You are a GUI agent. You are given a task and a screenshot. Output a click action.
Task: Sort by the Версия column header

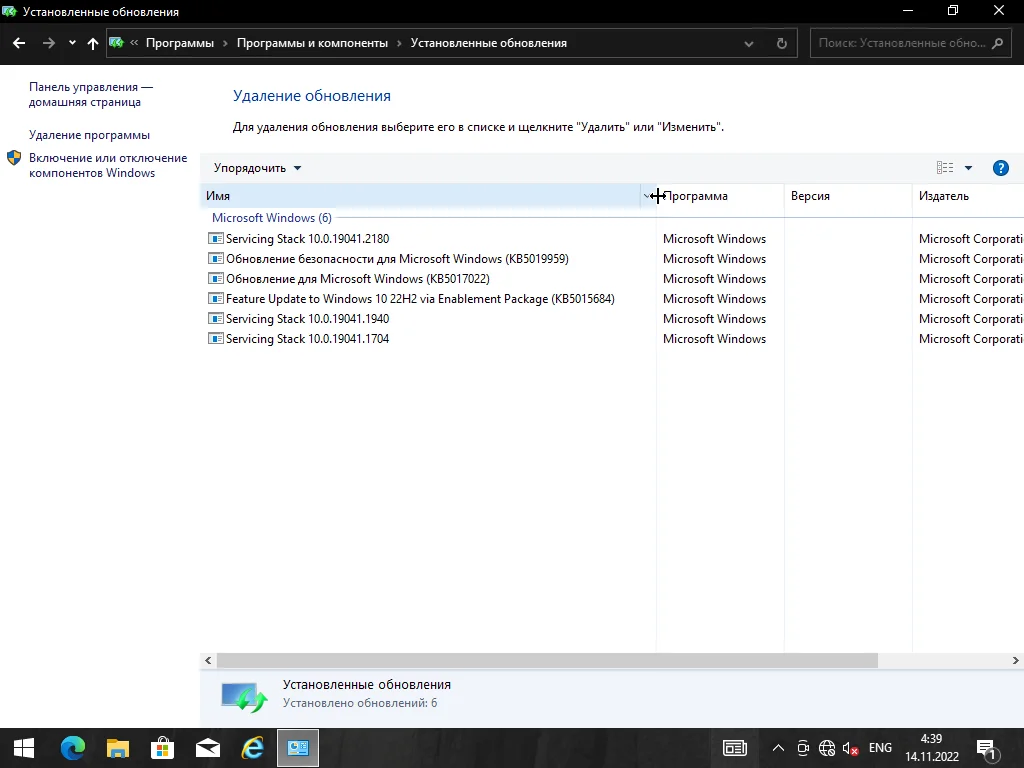coord(848,196)
